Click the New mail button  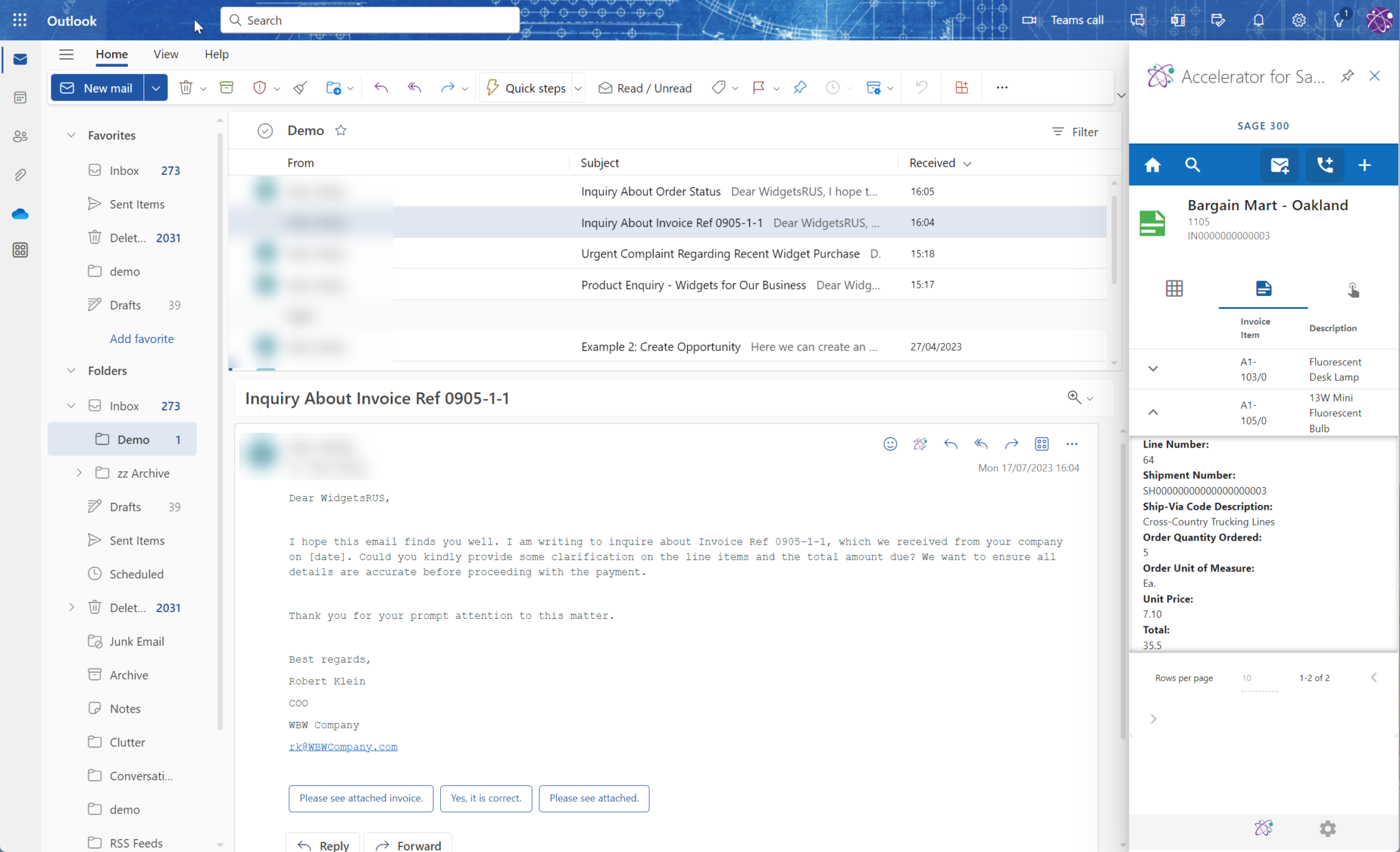(x=97, y=88)
